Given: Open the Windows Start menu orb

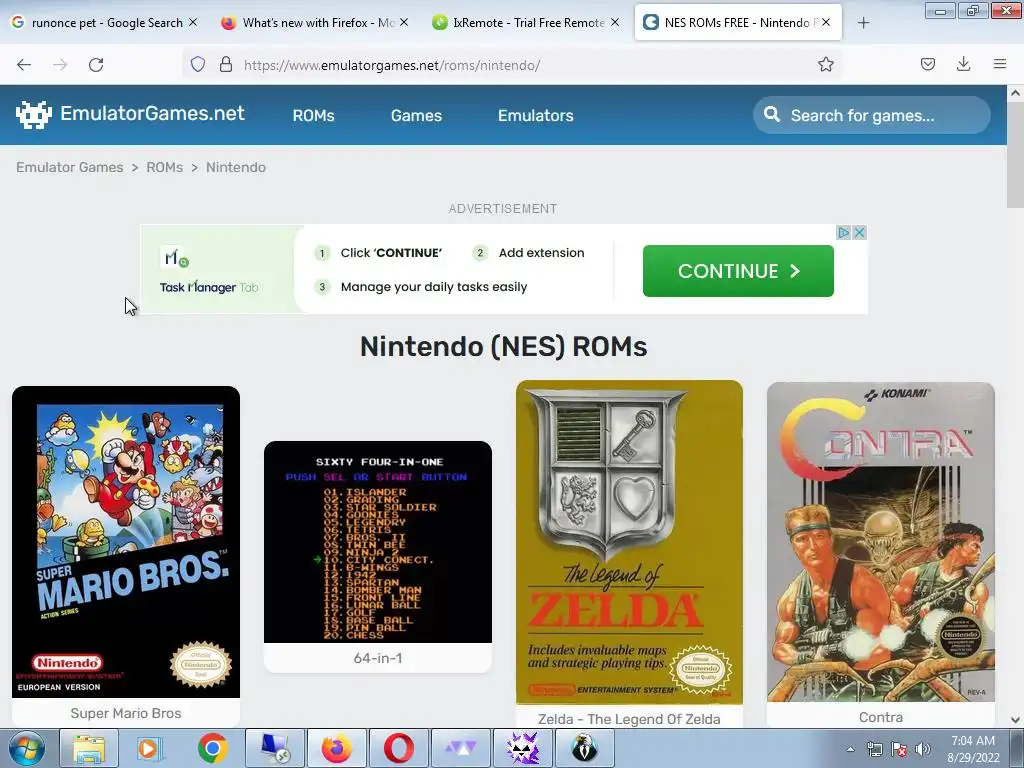Looking at the screenshot, I should pyautogui.click(x=27, y=748).
